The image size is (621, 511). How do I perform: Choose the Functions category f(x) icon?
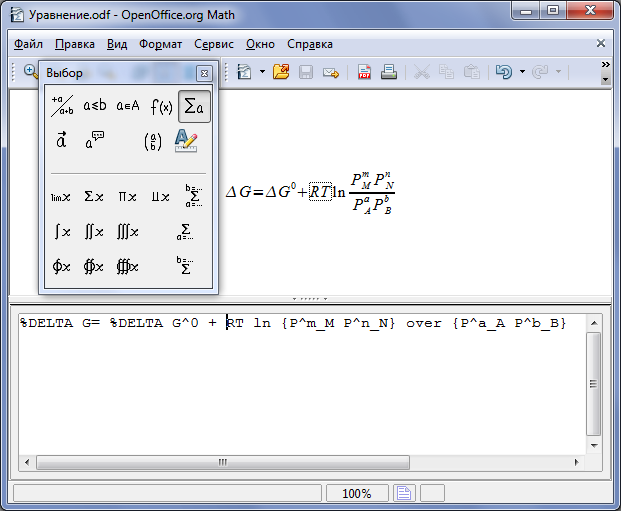161,106
